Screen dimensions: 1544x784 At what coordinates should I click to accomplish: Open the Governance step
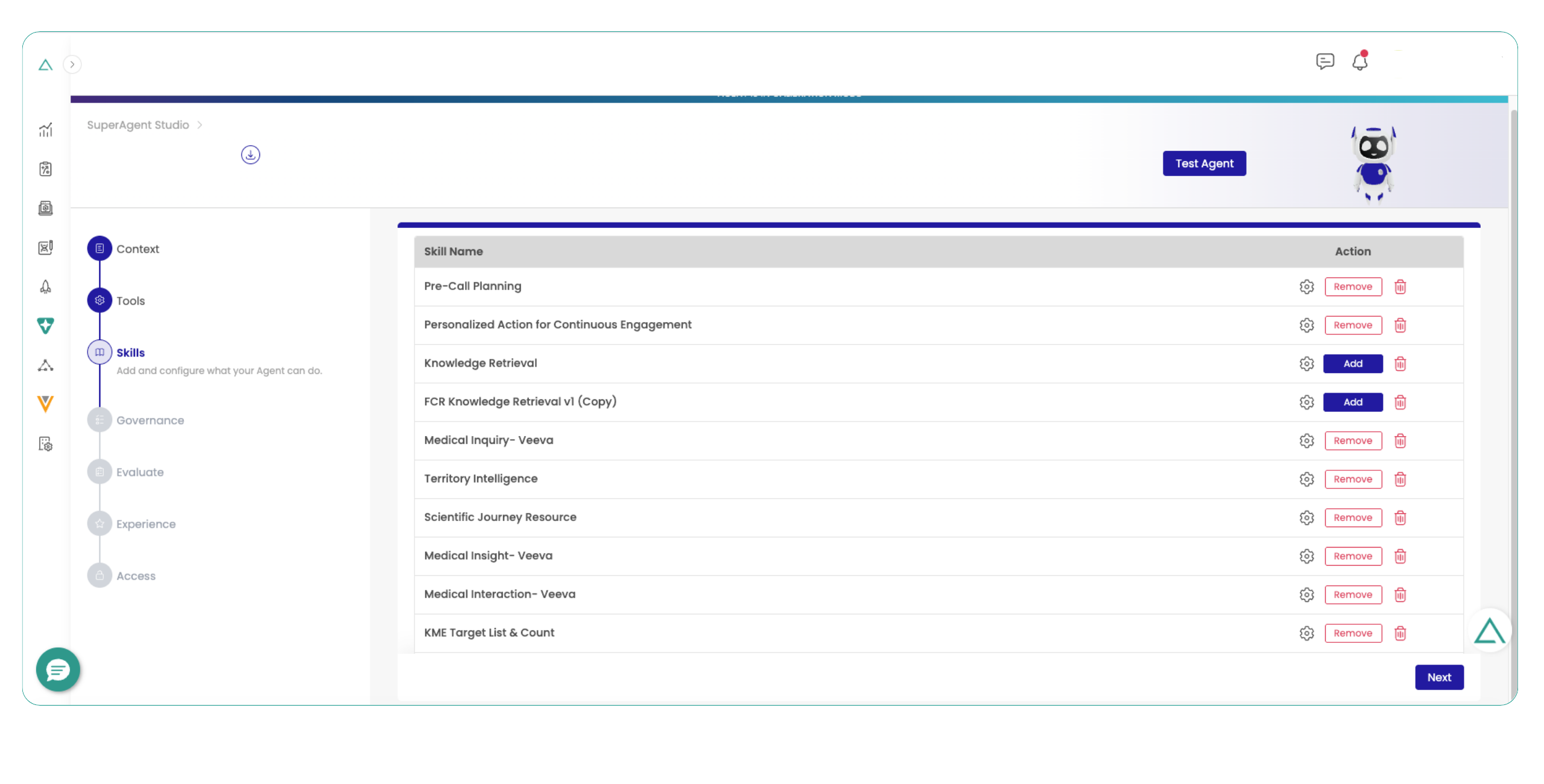click(x=136, y=420)
